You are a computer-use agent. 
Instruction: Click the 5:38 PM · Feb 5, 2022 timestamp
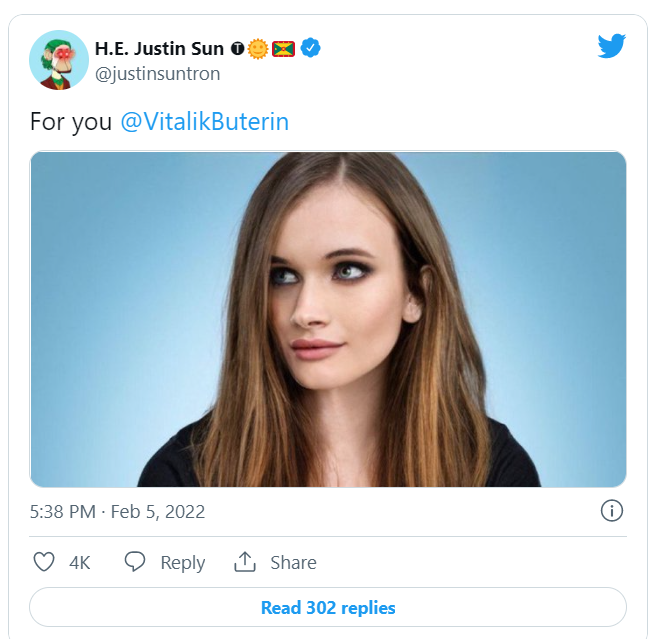point(117,511)
